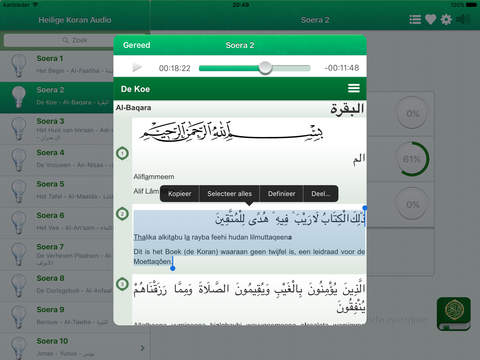Open settings with the gear icon

446,19
